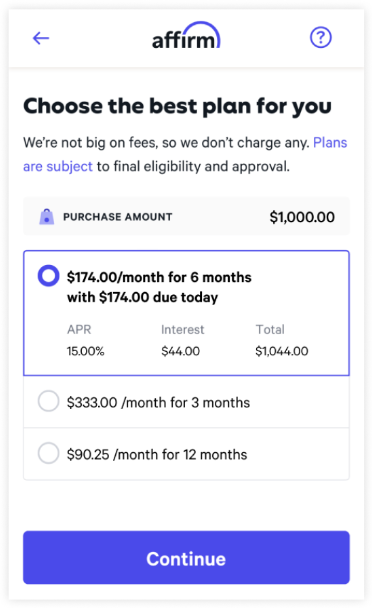This screenshot has height=610, width=372.
Task: Expand the $90.25 /month for 12 months row
Action: [x=186, y=454]
